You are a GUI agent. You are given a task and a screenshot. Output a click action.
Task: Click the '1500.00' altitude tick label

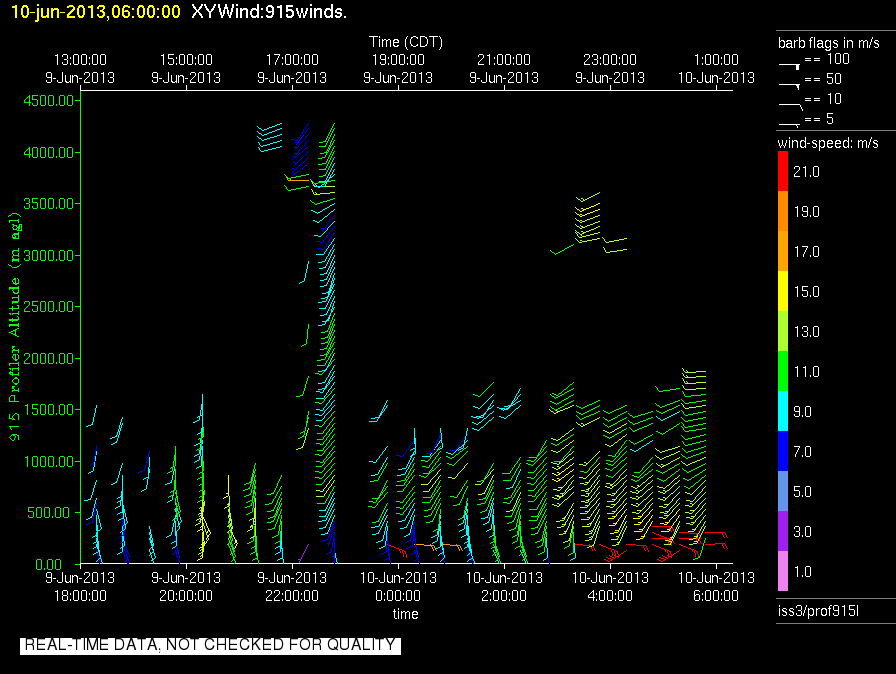(49, 410)
